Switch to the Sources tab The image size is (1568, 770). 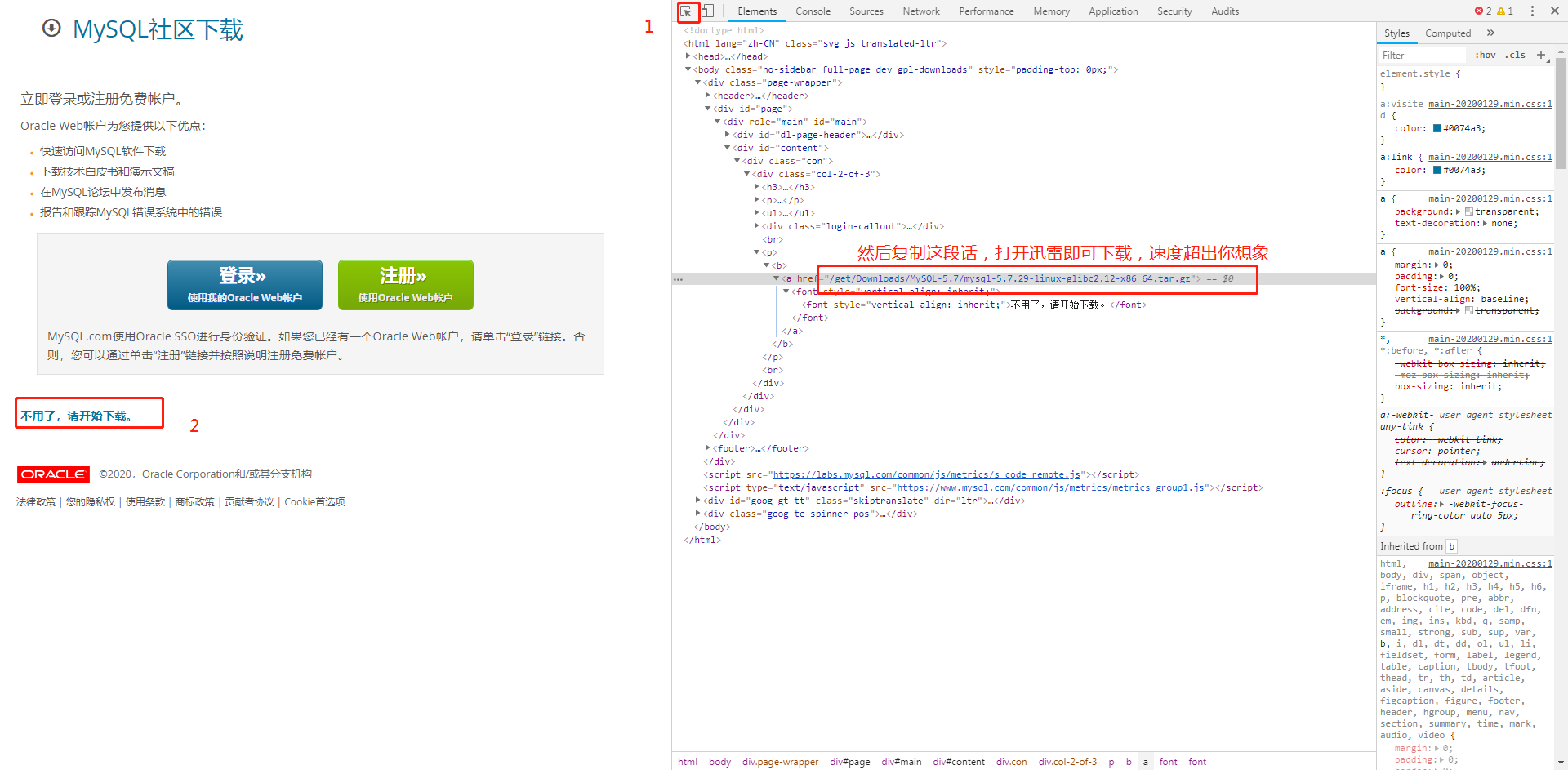[866, 11]
